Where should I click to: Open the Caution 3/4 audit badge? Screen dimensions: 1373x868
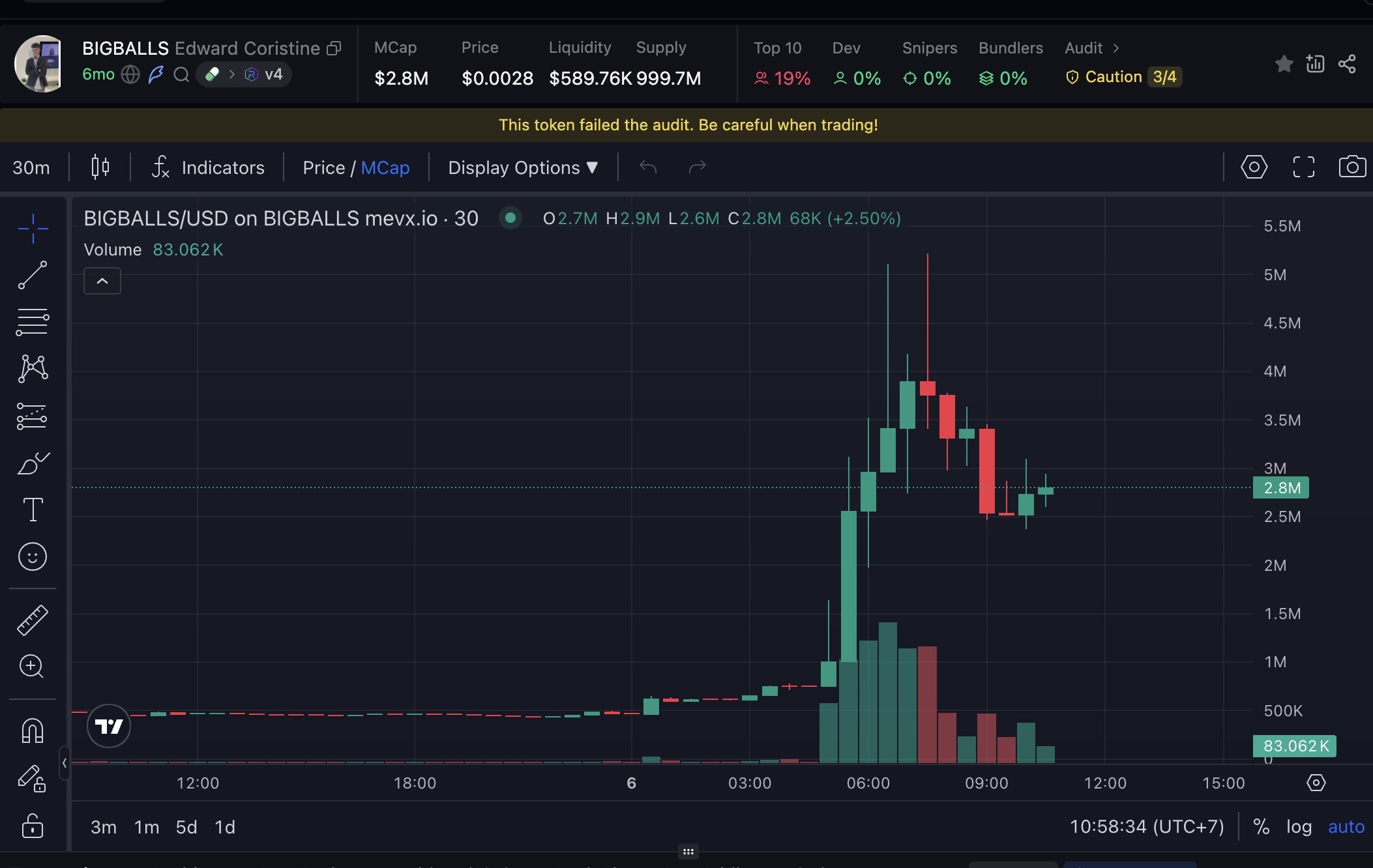pyautogui.click(x=1124, y=77)
